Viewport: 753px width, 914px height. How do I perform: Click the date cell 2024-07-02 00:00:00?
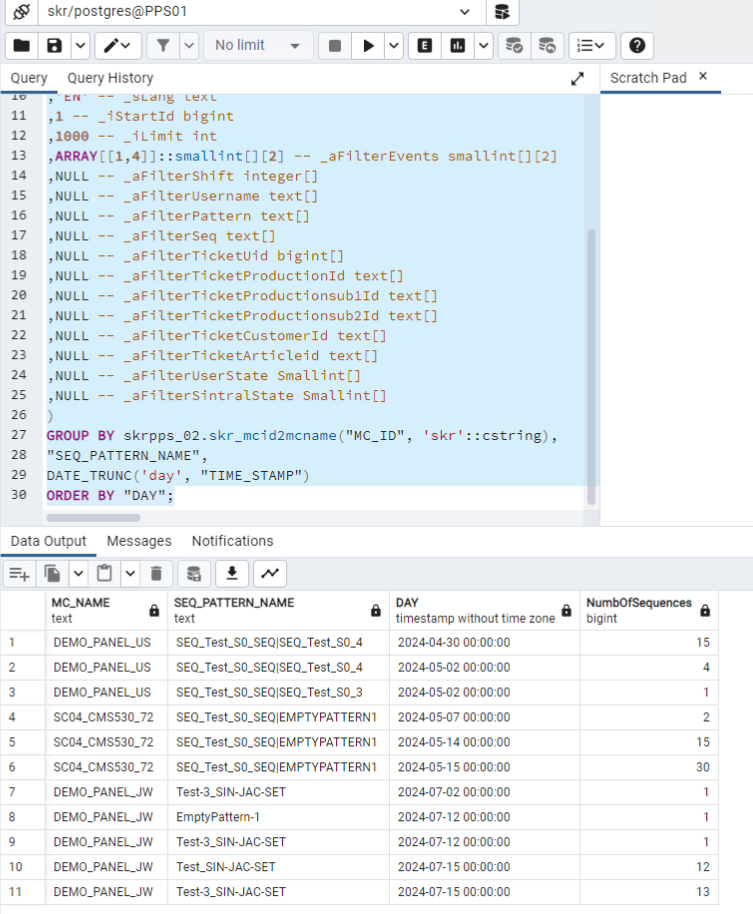pyautogui.click(x=484, y=792)
